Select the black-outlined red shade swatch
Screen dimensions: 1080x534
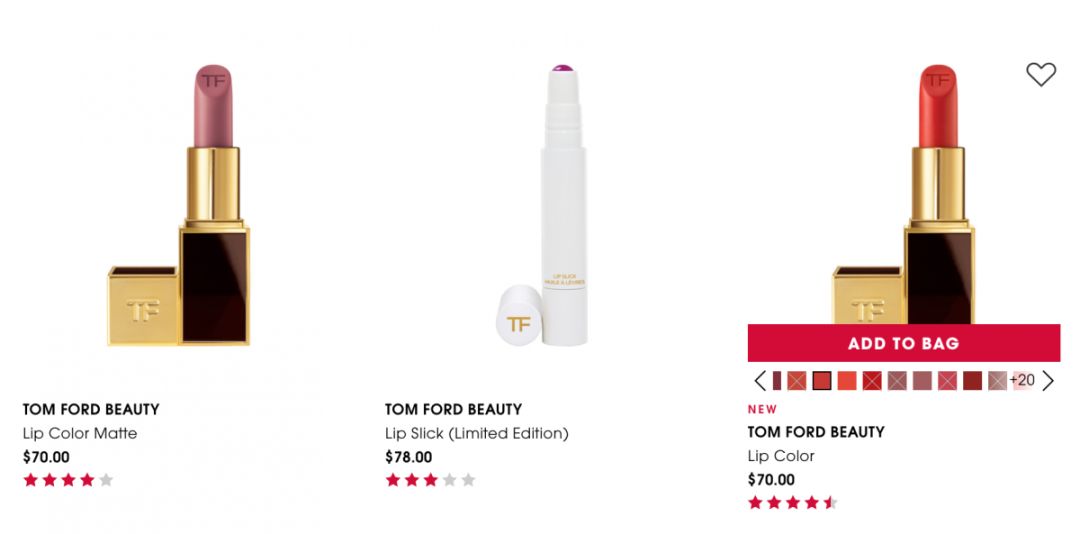(x=822, y=381)
